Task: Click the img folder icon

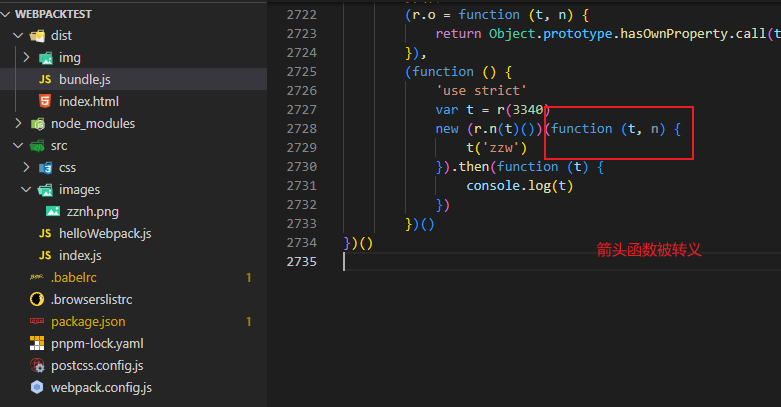Action: 45,58
